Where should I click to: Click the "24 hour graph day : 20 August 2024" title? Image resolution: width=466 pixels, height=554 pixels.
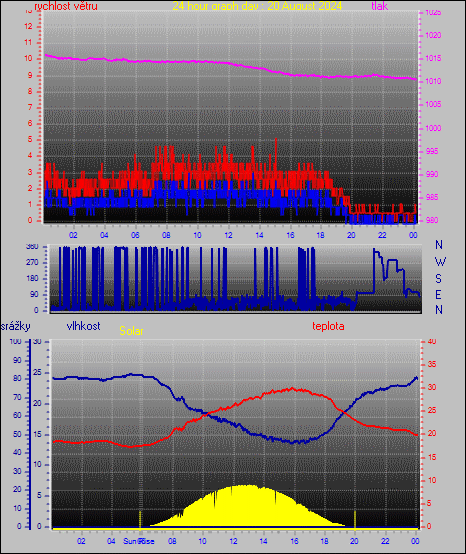(x=257, y=6)
